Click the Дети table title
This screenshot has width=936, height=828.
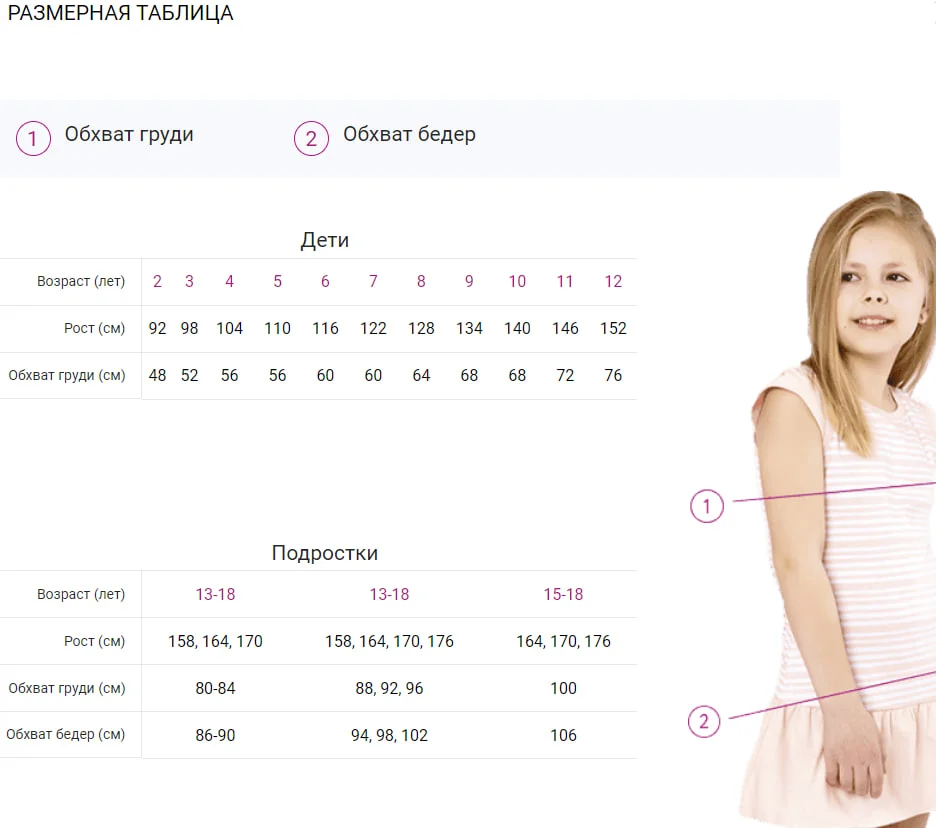(324, 240)
